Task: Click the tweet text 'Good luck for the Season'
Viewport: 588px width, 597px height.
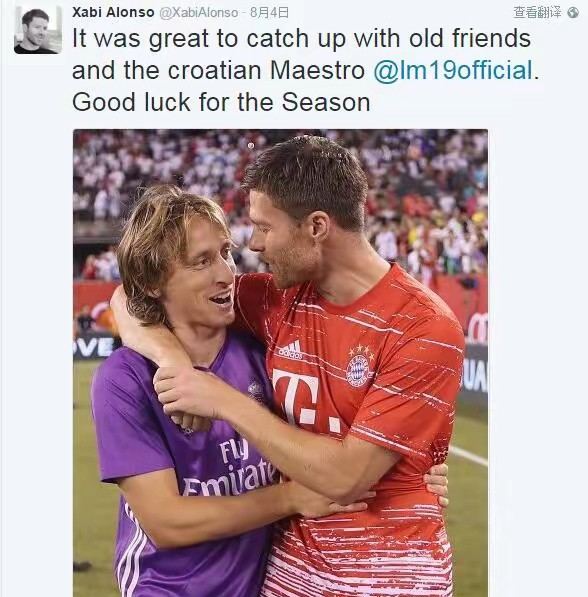Action: 221,102
